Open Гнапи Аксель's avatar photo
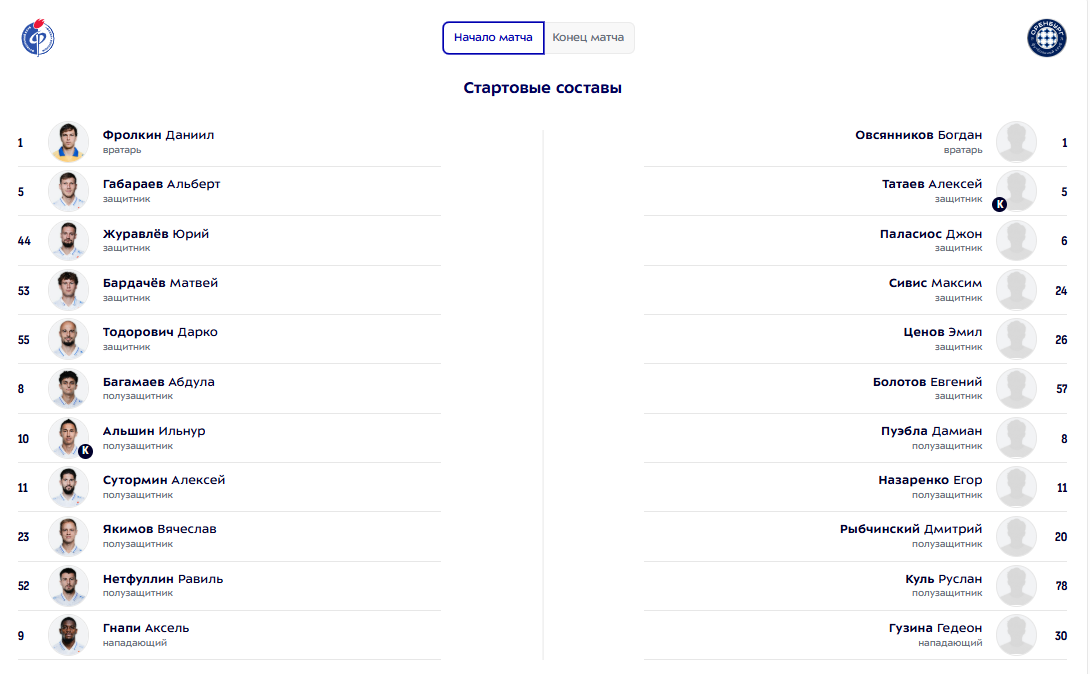Image resolution: width=1090 pixels, height=674 pixels. 68,635
